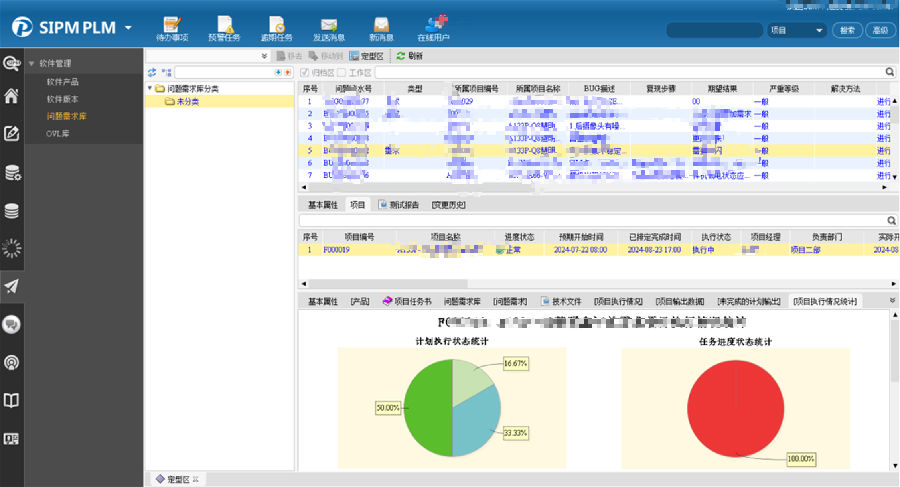
Task: Click the refresh icon above the tree
Action: [152, 73]
